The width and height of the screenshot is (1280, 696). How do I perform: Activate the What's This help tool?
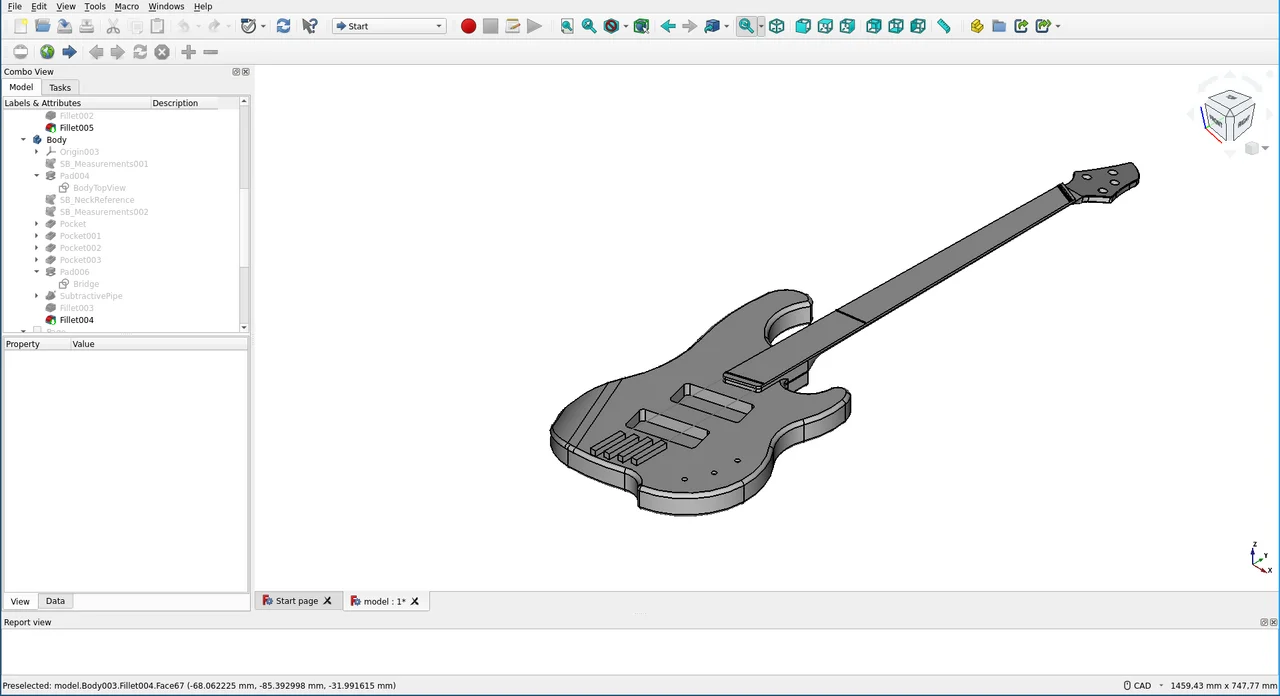point(309,26)
